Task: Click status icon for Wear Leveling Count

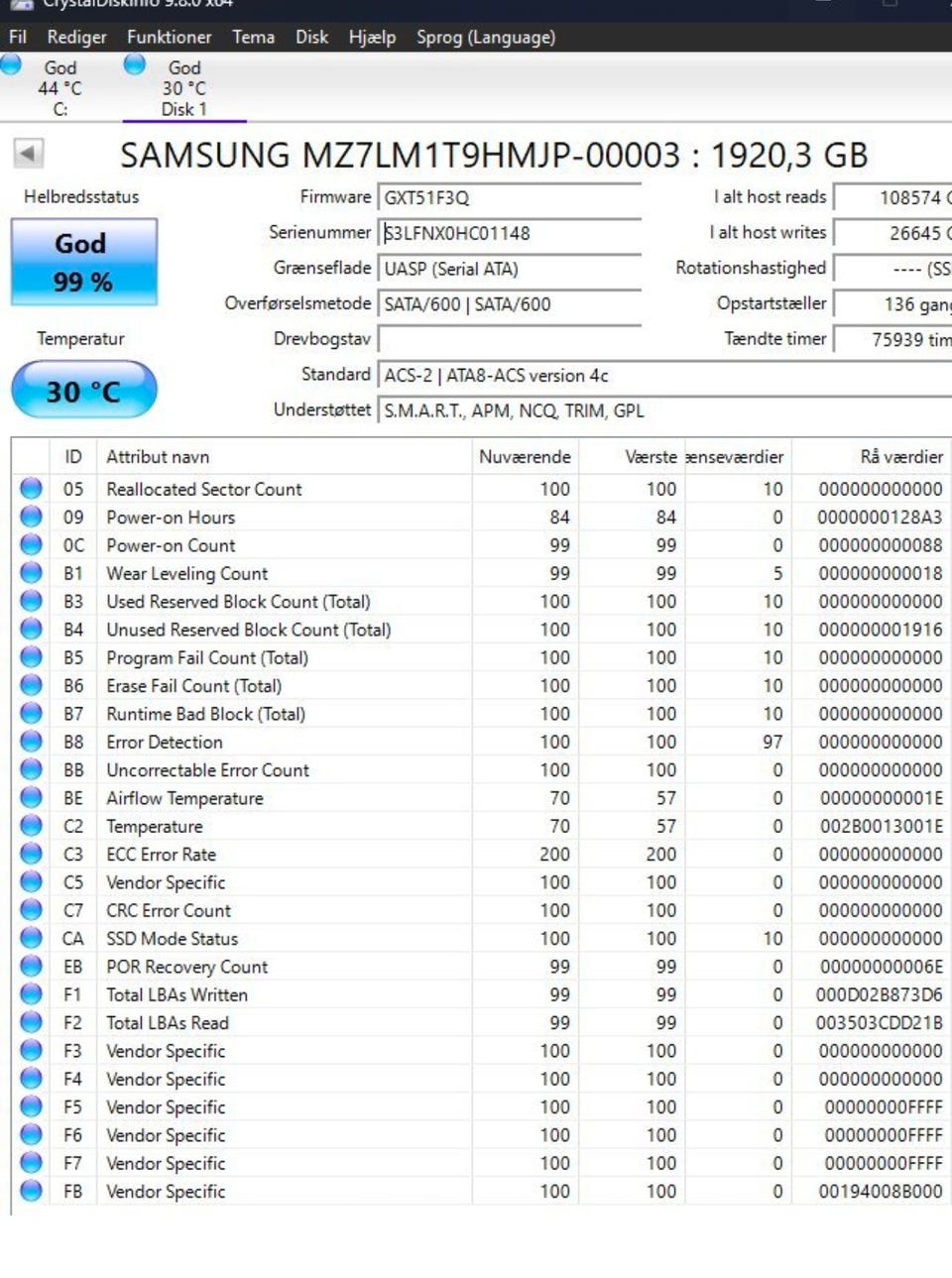Action: pos(32,573)
